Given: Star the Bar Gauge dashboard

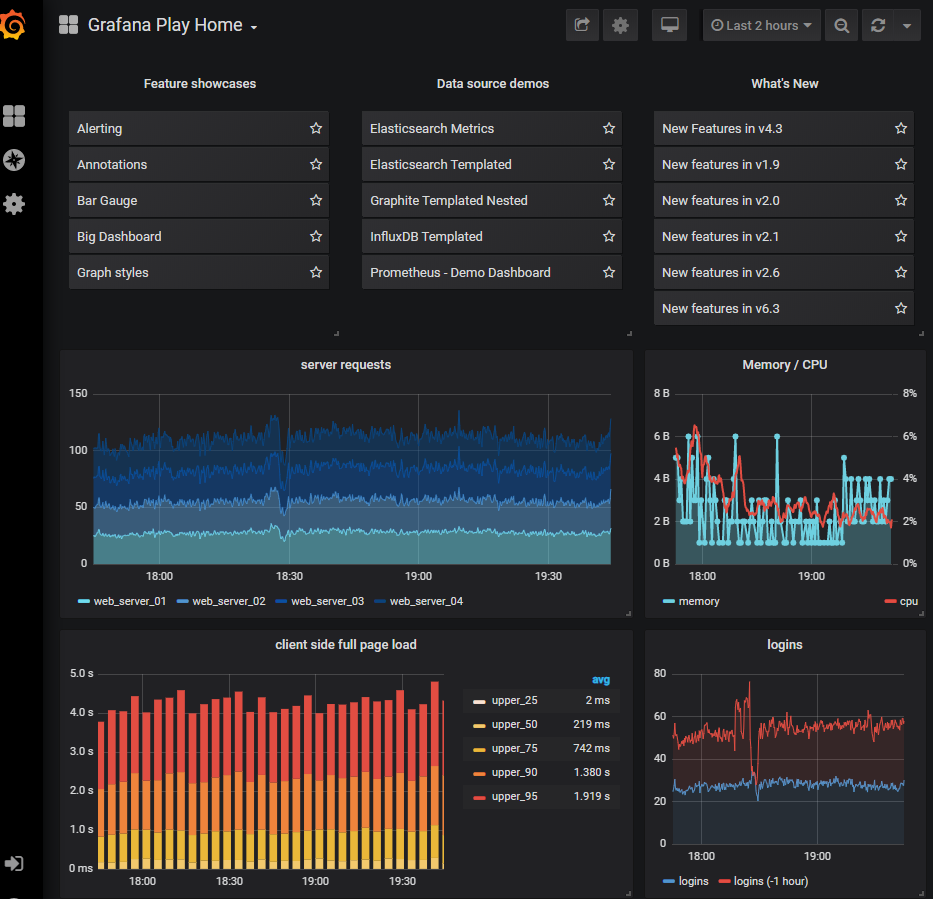Looking at the screenshot, I should point(316,200).
